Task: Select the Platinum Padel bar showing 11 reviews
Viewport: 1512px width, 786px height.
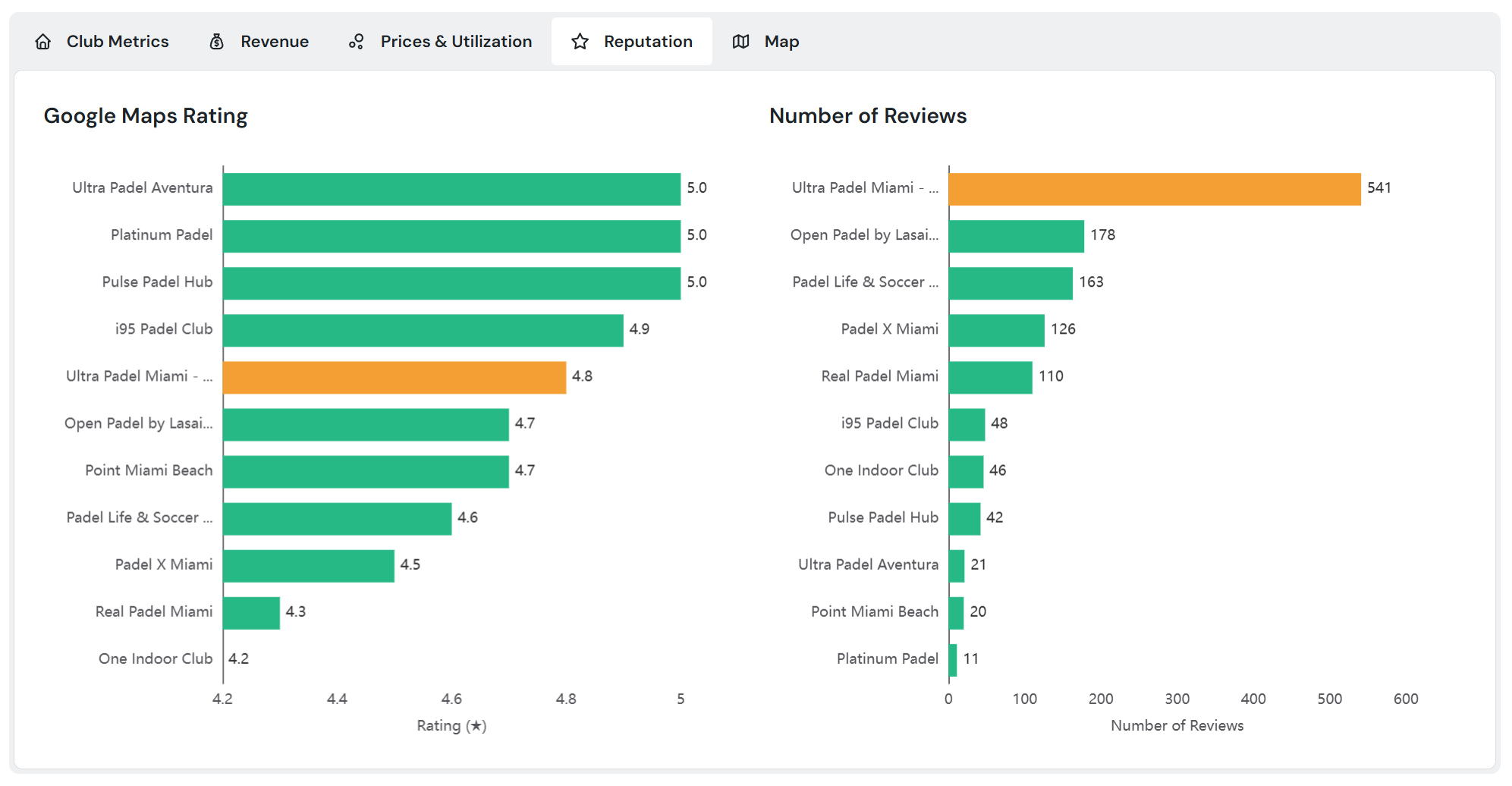Action: tap(954, 659)
